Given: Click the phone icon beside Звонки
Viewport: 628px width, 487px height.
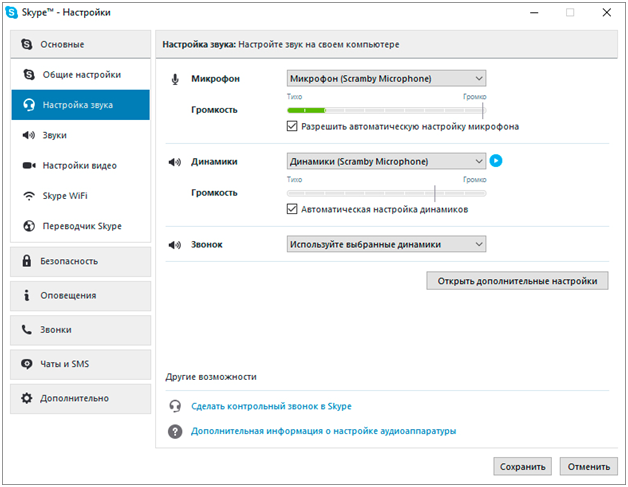Looking at the screenshot, I should point(26,330).
